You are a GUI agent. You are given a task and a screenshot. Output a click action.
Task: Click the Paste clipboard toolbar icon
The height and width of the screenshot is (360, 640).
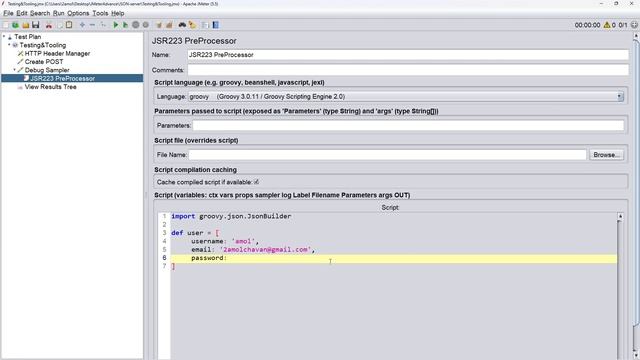69,25
